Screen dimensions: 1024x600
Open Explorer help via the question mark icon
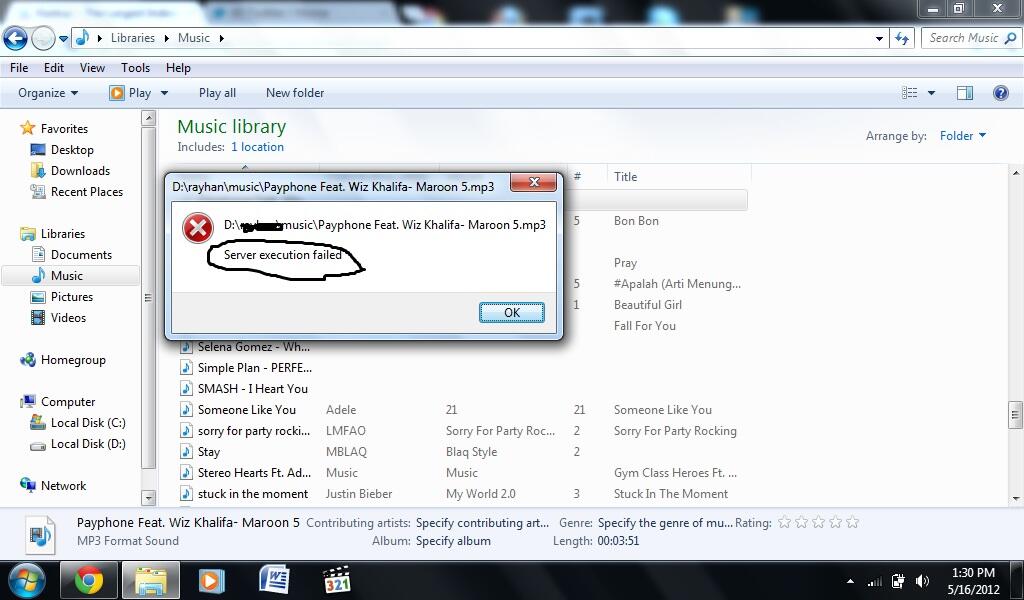point(1000,93)
